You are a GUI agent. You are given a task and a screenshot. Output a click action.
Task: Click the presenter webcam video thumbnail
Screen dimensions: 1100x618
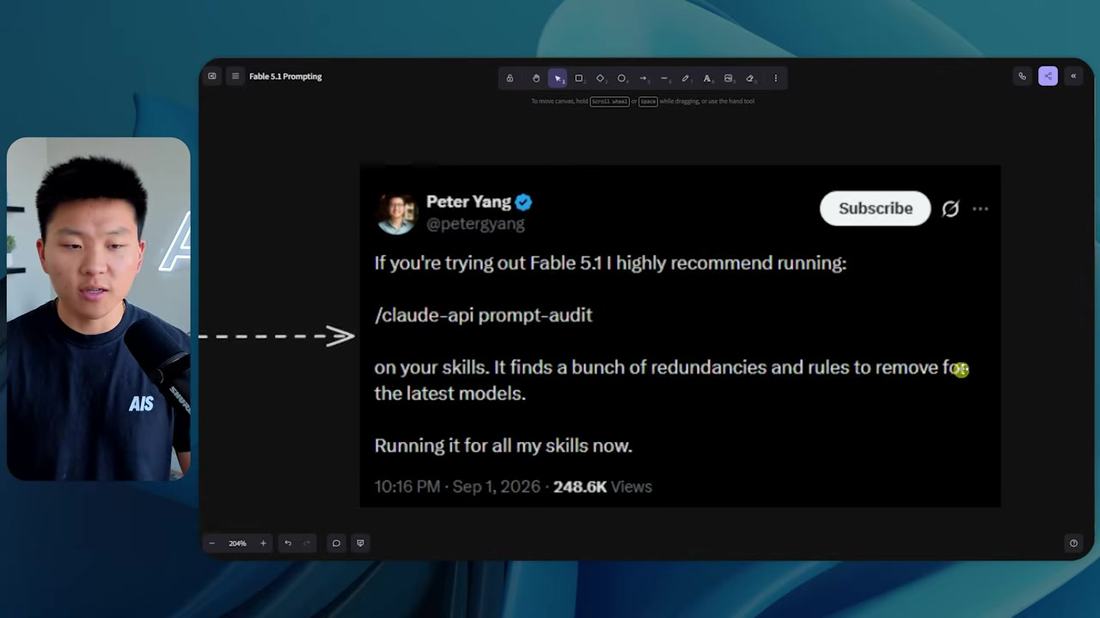98,309
